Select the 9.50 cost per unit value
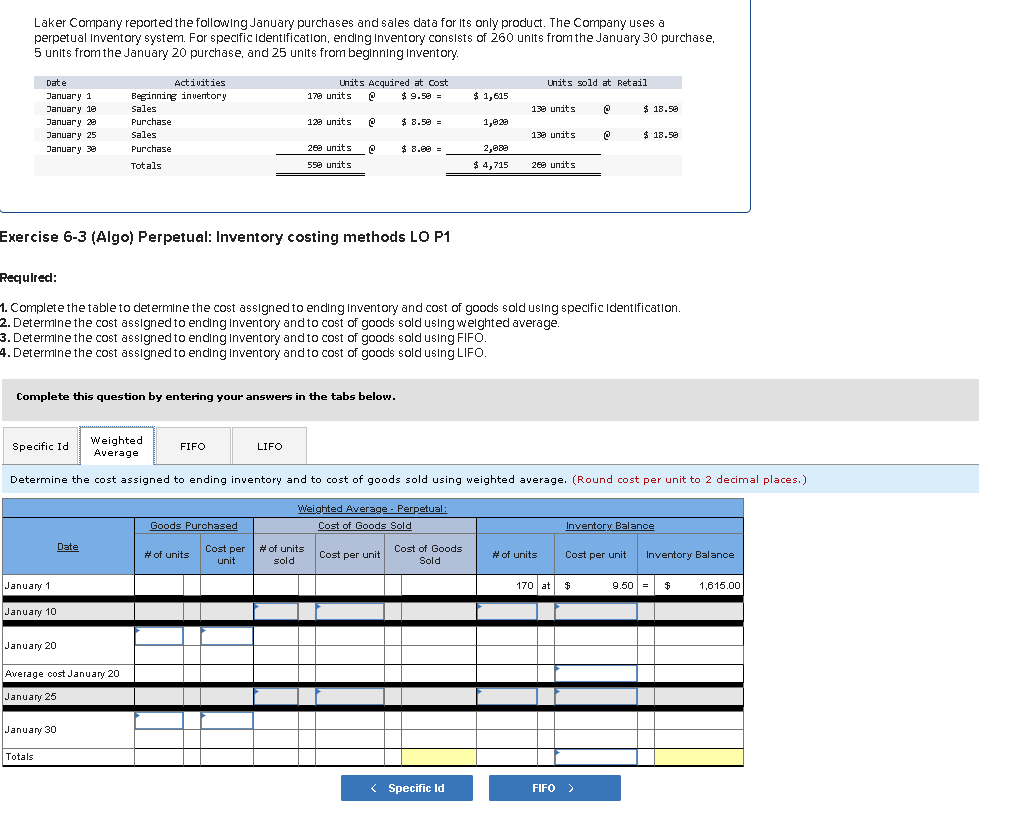Viewport: 1014px width, 813px height. point(623,585)
